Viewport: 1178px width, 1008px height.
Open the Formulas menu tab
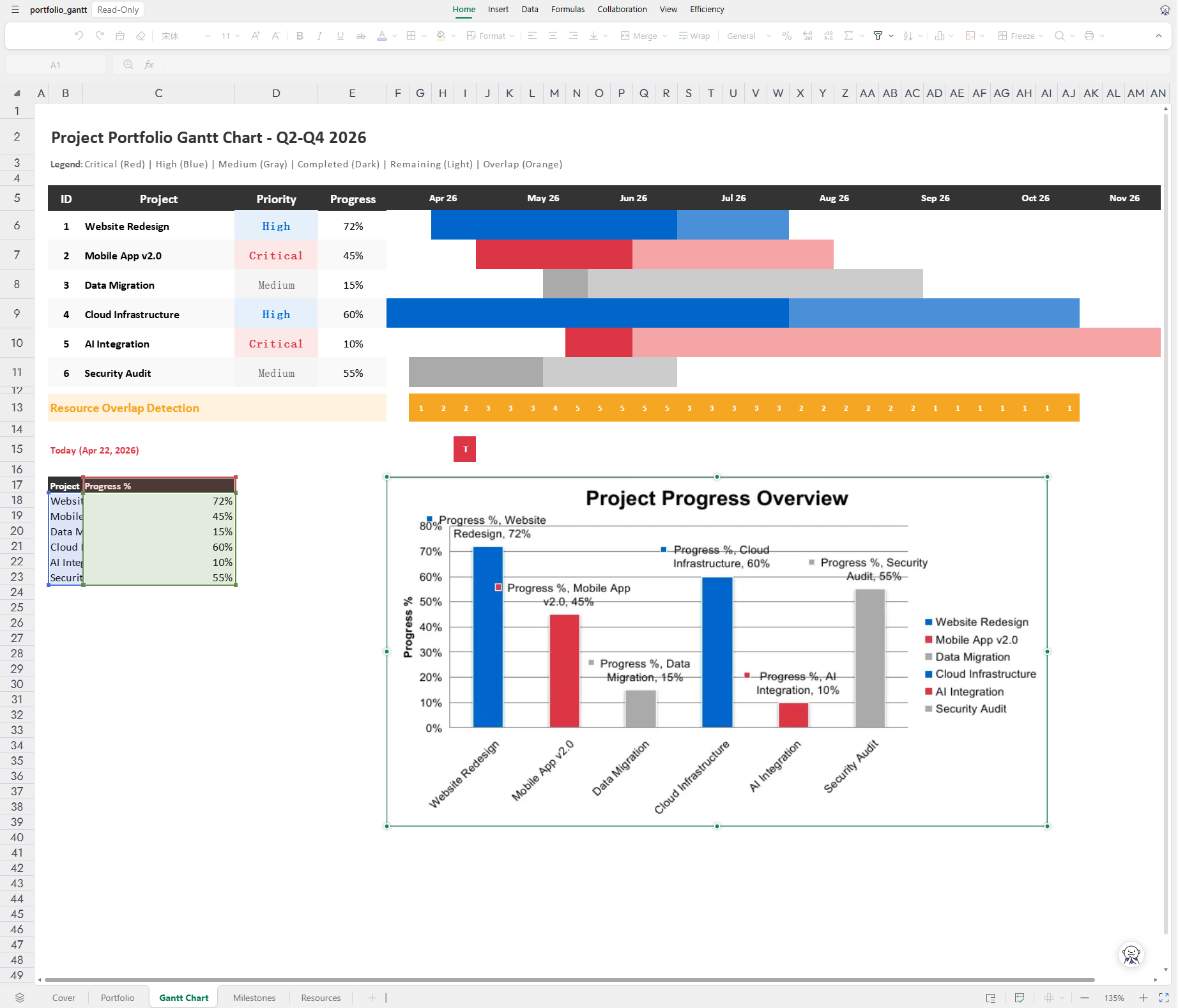pyautogui.click(x=568, y=9)
